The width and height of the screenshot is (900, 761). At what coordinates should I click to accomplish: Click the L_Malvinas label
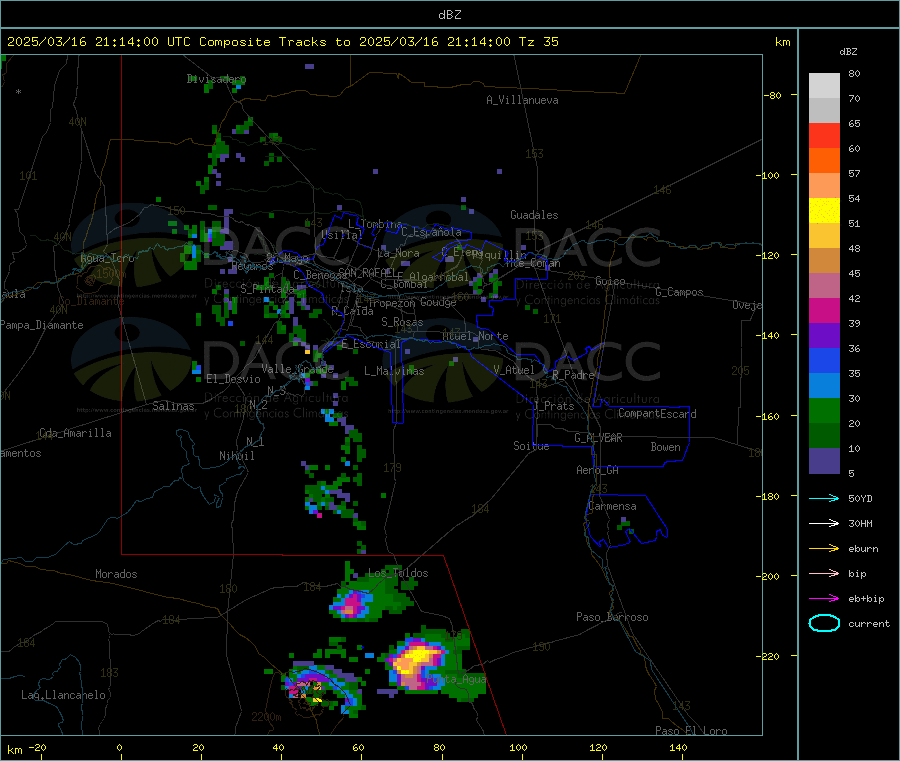(x=394, y=371)
